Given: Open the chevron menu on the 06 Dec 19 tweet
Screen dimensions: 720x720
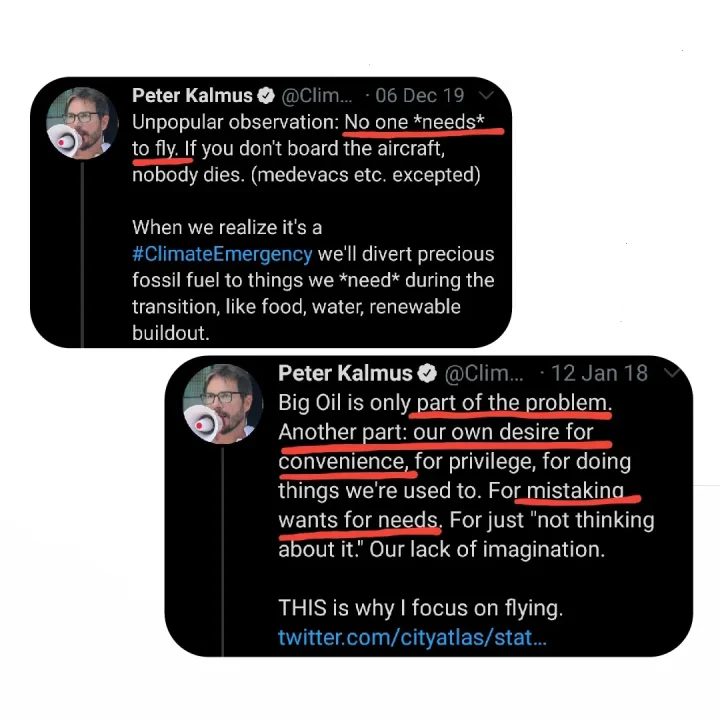Looking at the screenshot, I should pyautogui.click(x=487, y=96).
